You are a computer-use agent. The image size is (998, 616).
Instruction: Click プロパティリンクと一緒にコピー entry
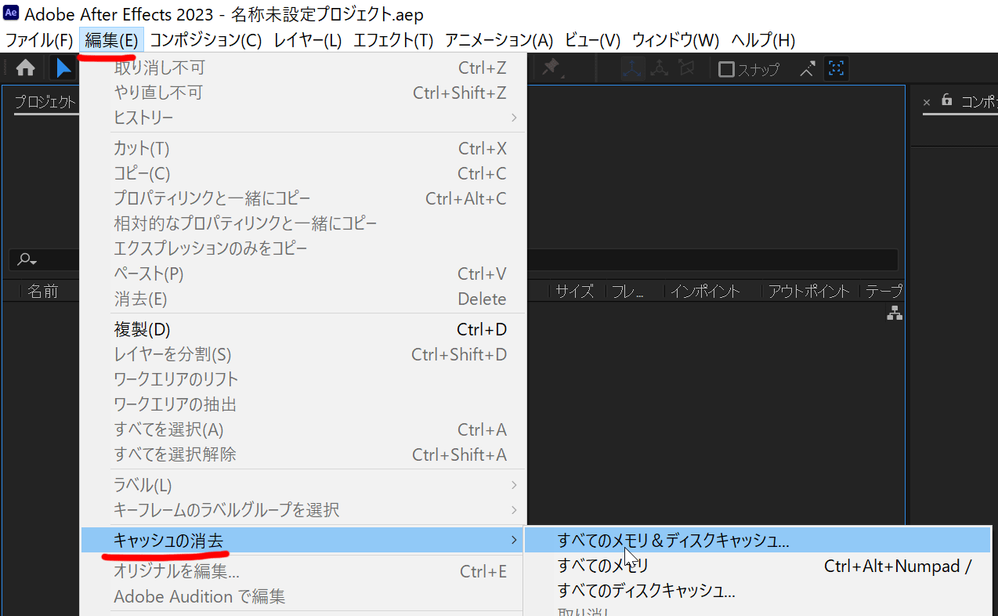(x=304, y=199)
